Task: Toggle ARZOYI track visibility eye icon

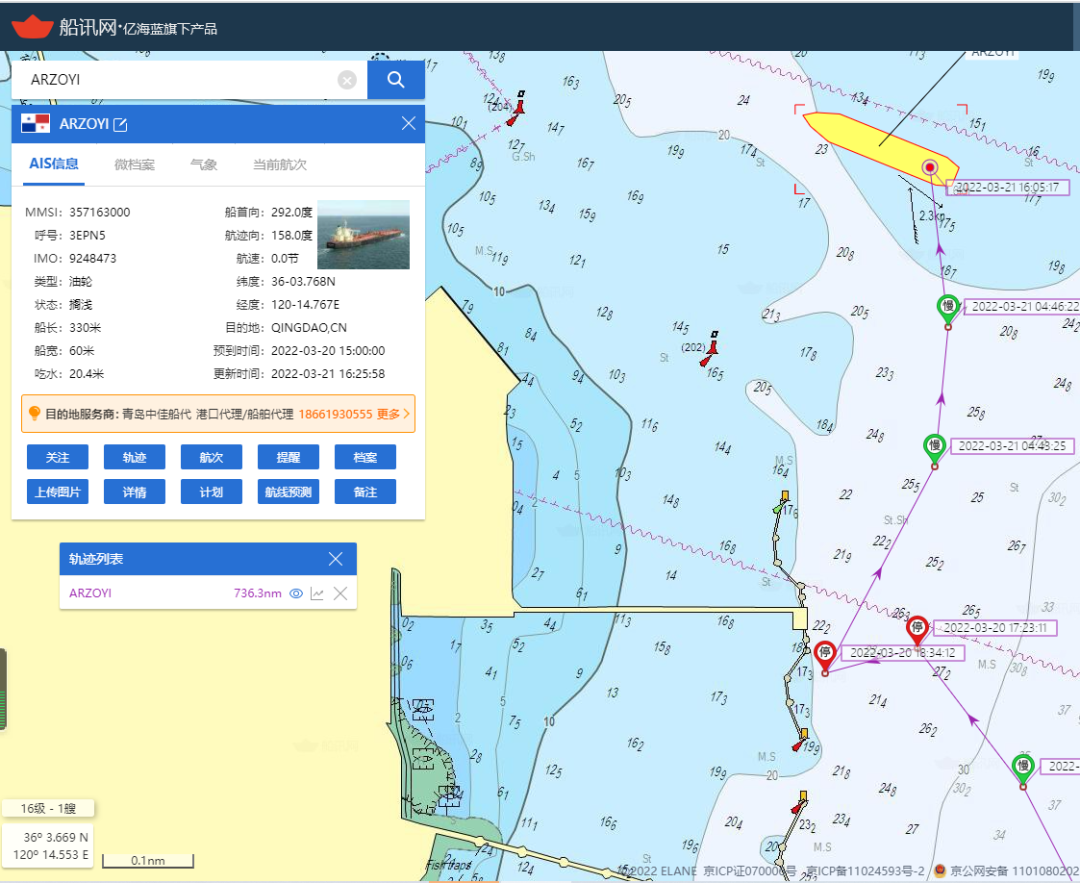Action: tap(295, 593)
